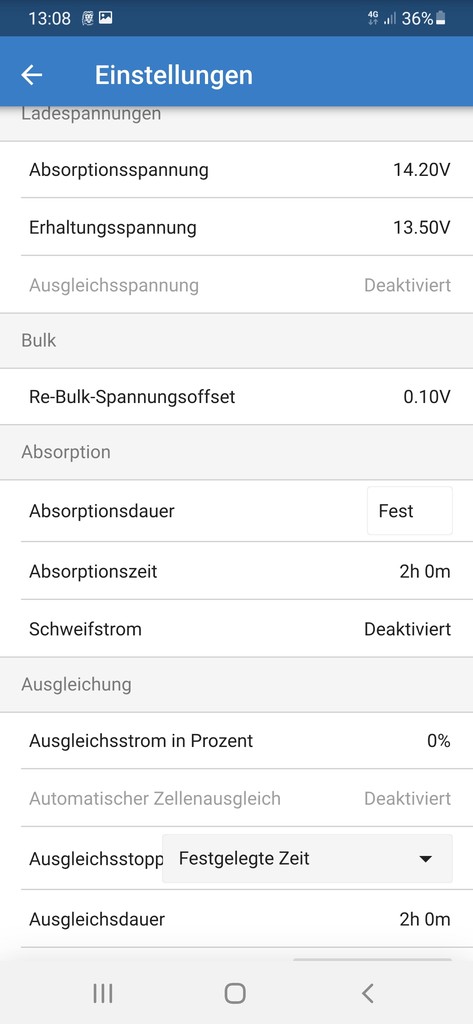The height and width of the screenshot is (1024, 473).
Task: Tap the disabled Ausgleichsspannung row
Action: [236, 285]
